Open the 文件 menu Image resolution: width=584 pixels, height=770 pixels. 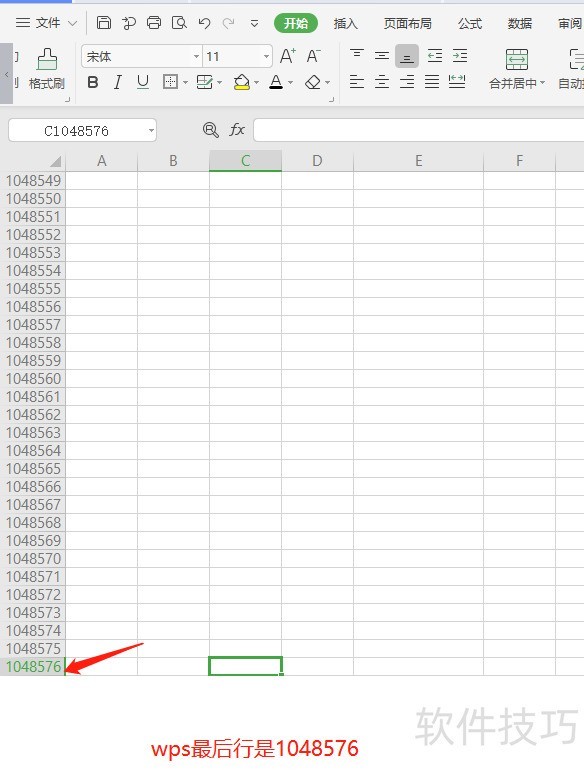click(46, 23)
